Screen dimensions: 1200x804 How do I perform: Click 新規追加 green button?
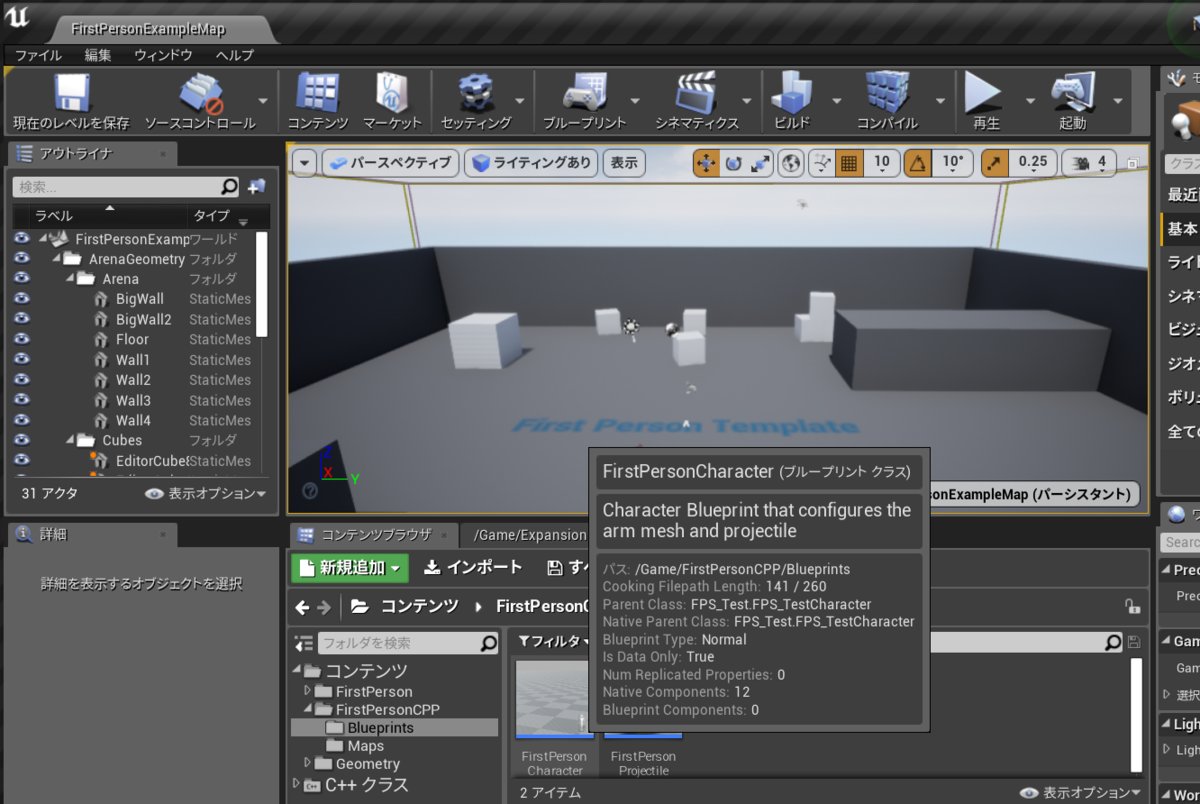coord(350,568)
